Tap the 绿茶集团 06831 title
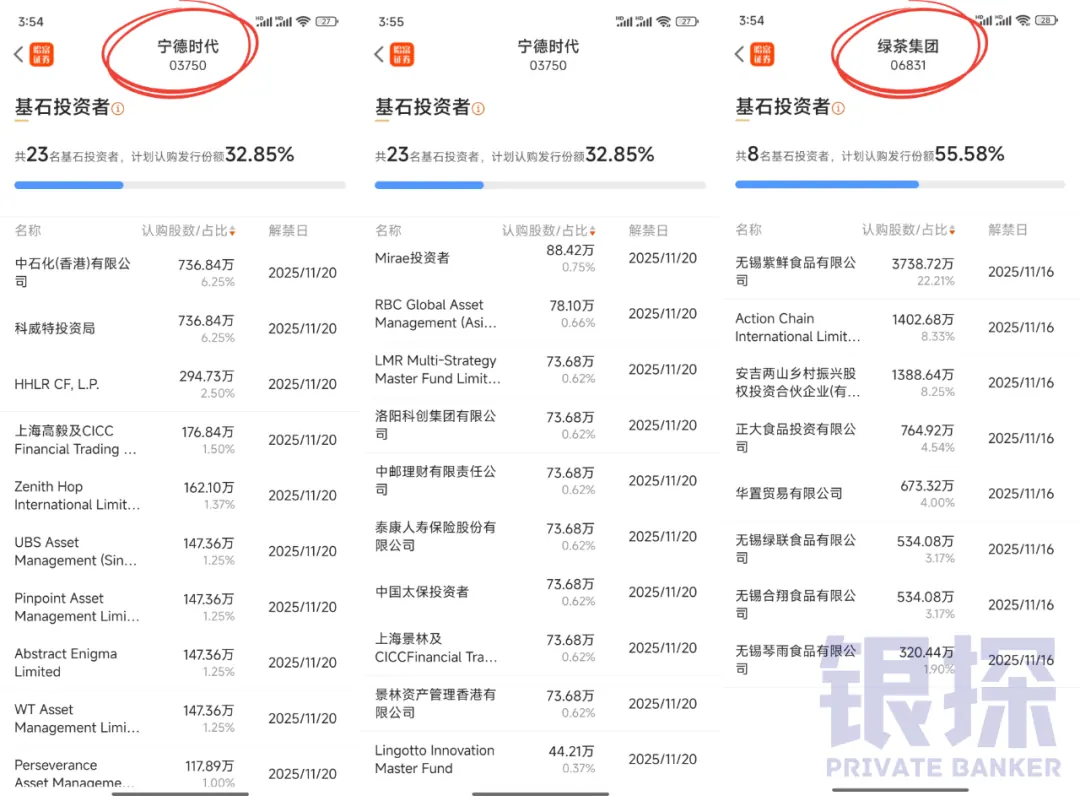1080x801 pixels. pyautogui.click(x=908, y=55)
